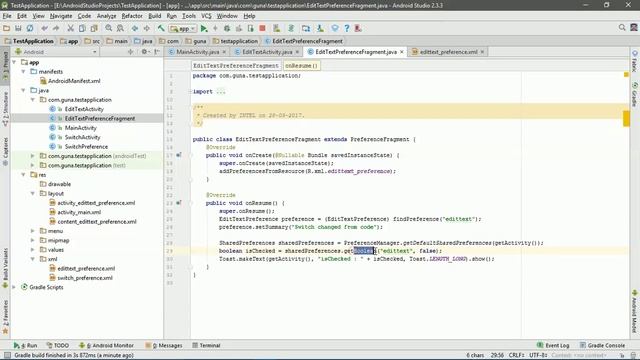
Task: Open the Gradle side panel
Action: point(635,96)
